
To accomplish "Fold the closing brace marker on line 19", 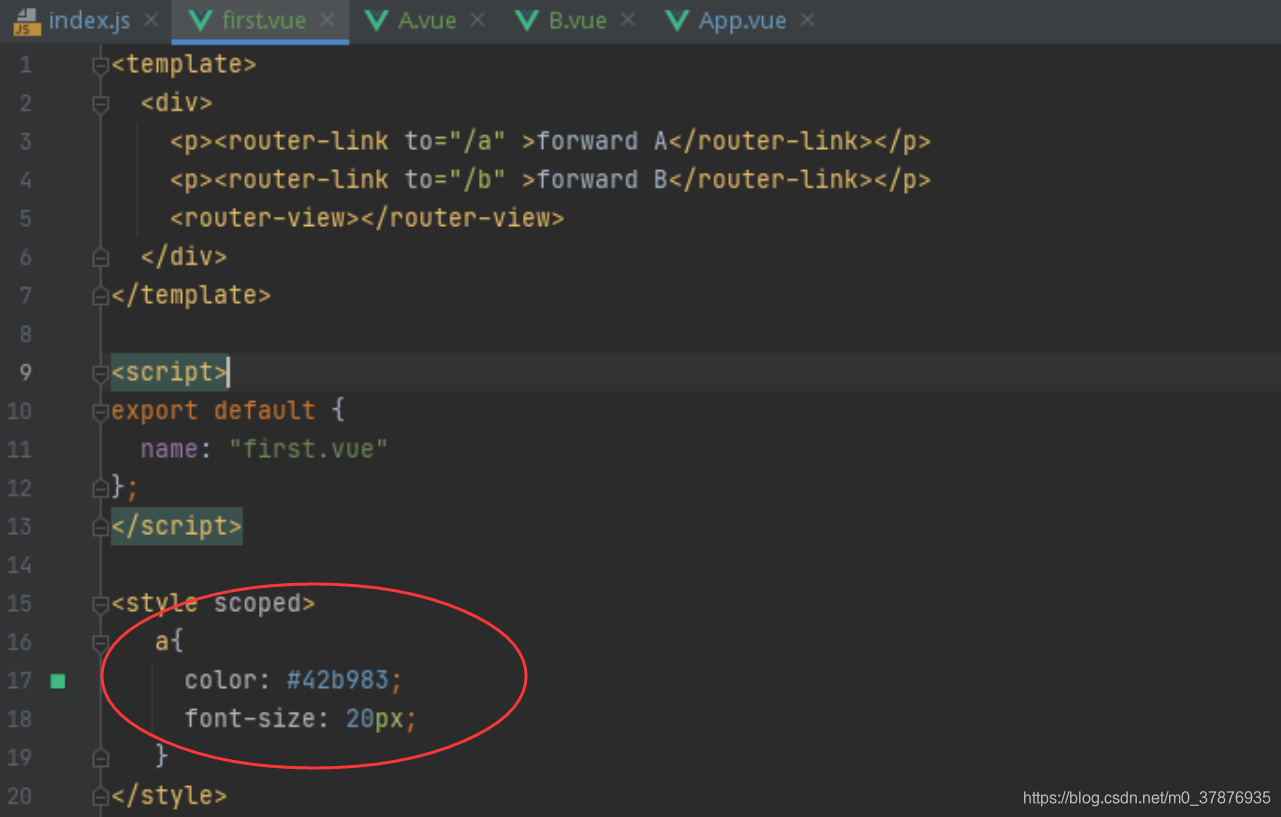I will (x=100, y=757).
